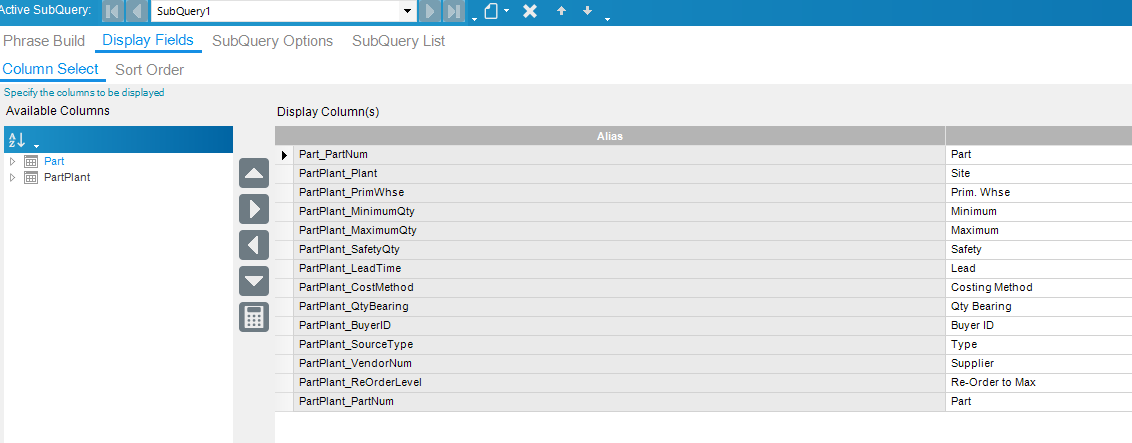Select the PartPlant_SafetyQty alias cell
Viewport: 1132px width, 443px height.
click(x=619, y=250)
